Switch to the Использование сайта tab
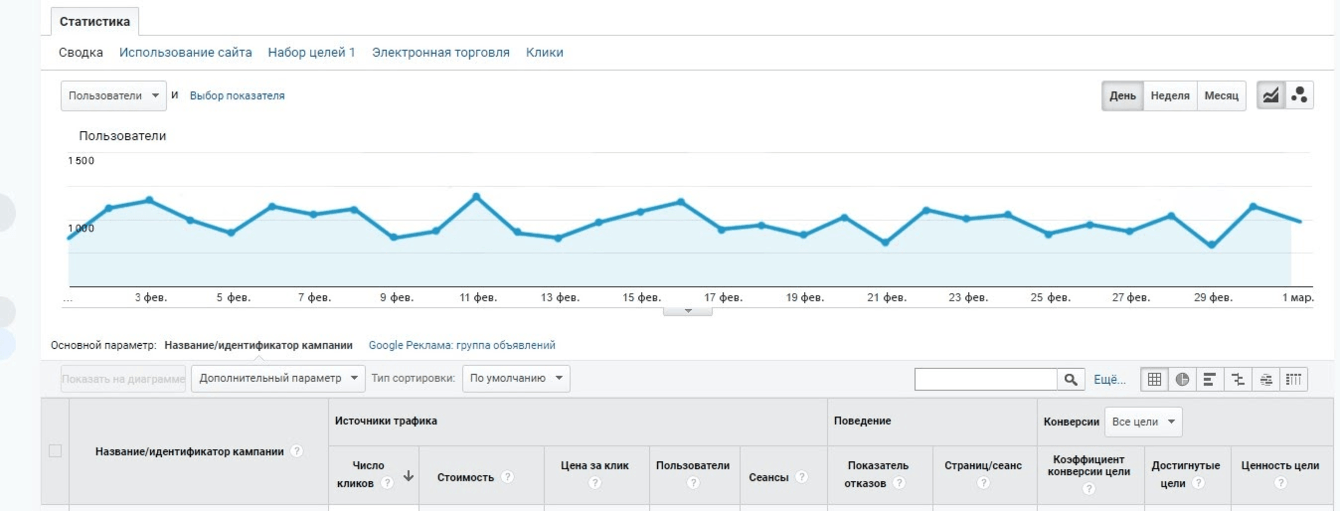This screenshot has width=1340, height=511. click(185, 52)
